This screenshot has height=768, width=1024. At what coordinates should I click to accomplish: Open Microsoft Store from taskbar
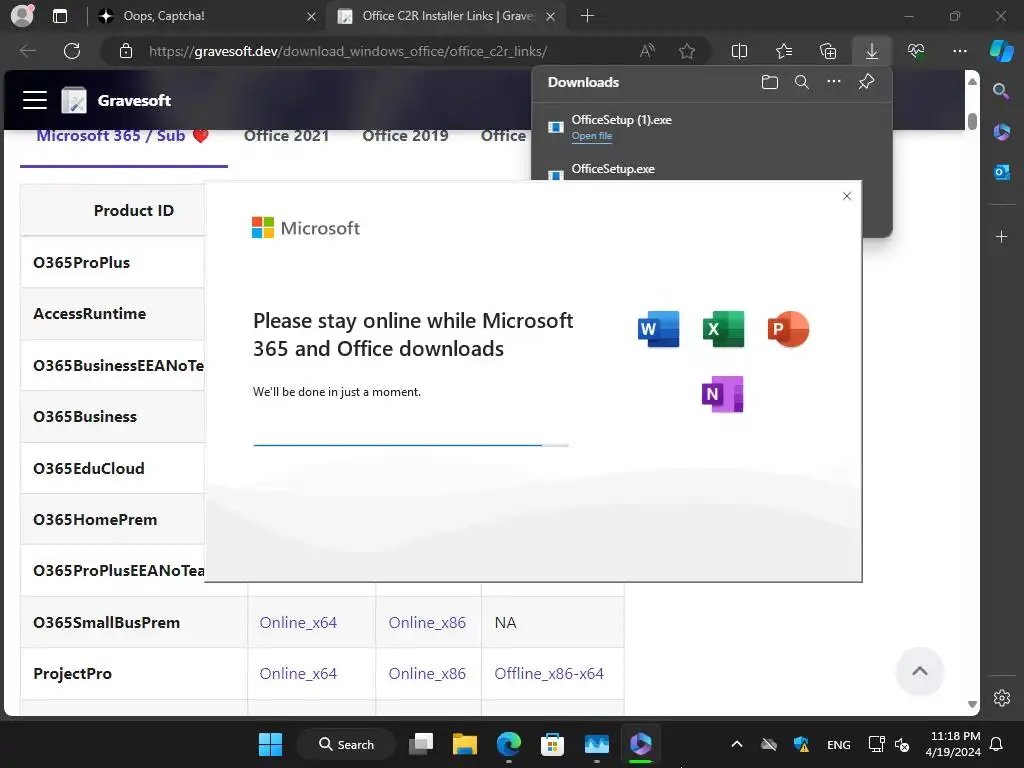552,744
